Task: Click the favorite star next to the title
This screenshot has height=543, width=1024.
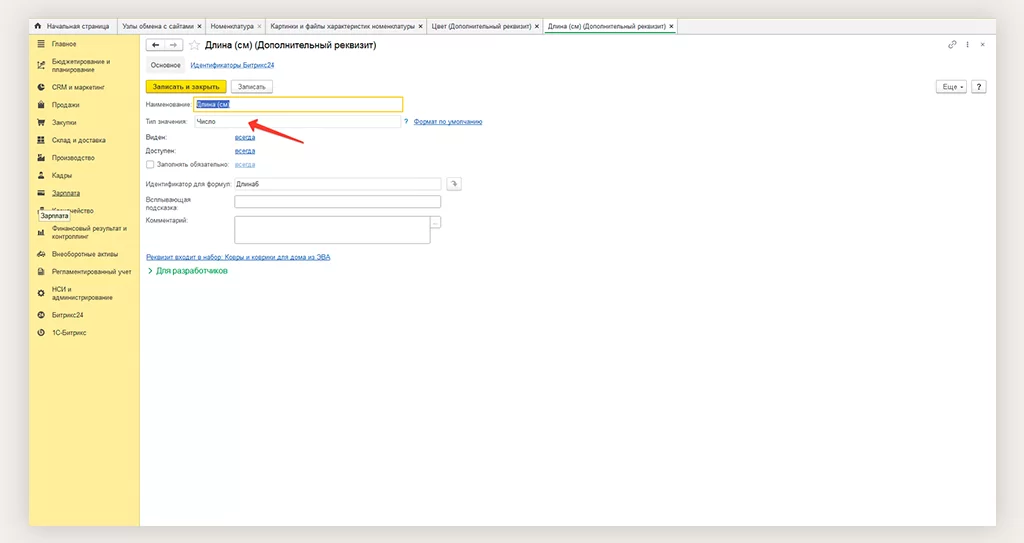Action: 194,45
